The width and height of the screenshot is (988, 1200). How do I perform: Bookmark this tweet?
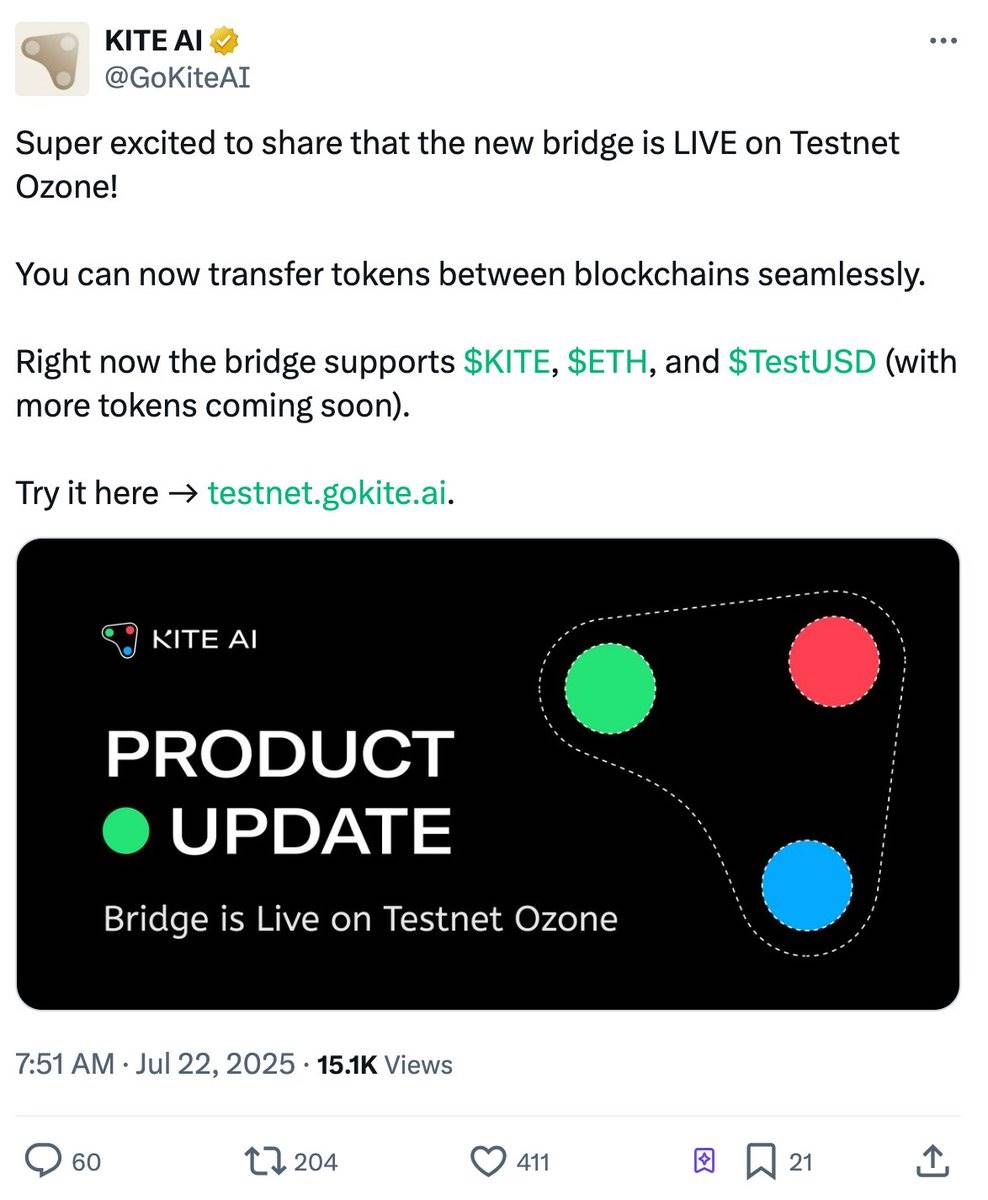(x=763, y=1161)
